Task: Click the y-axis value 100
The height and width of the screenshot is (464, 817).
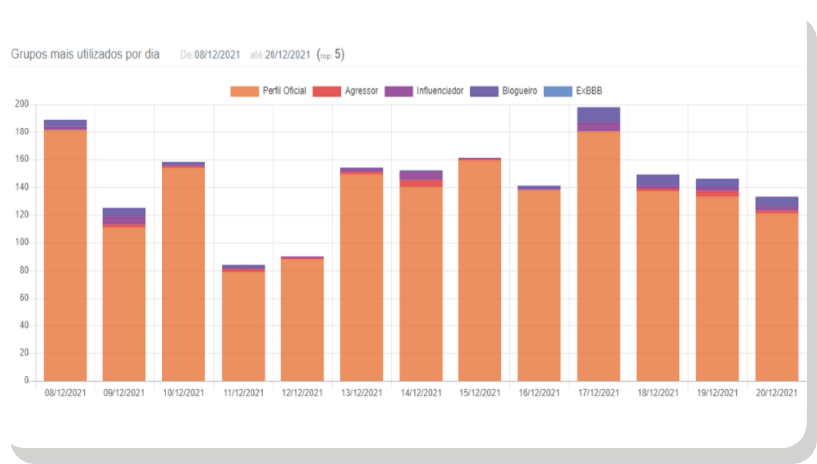Action: pyautogui.click(x=21, y=243)
